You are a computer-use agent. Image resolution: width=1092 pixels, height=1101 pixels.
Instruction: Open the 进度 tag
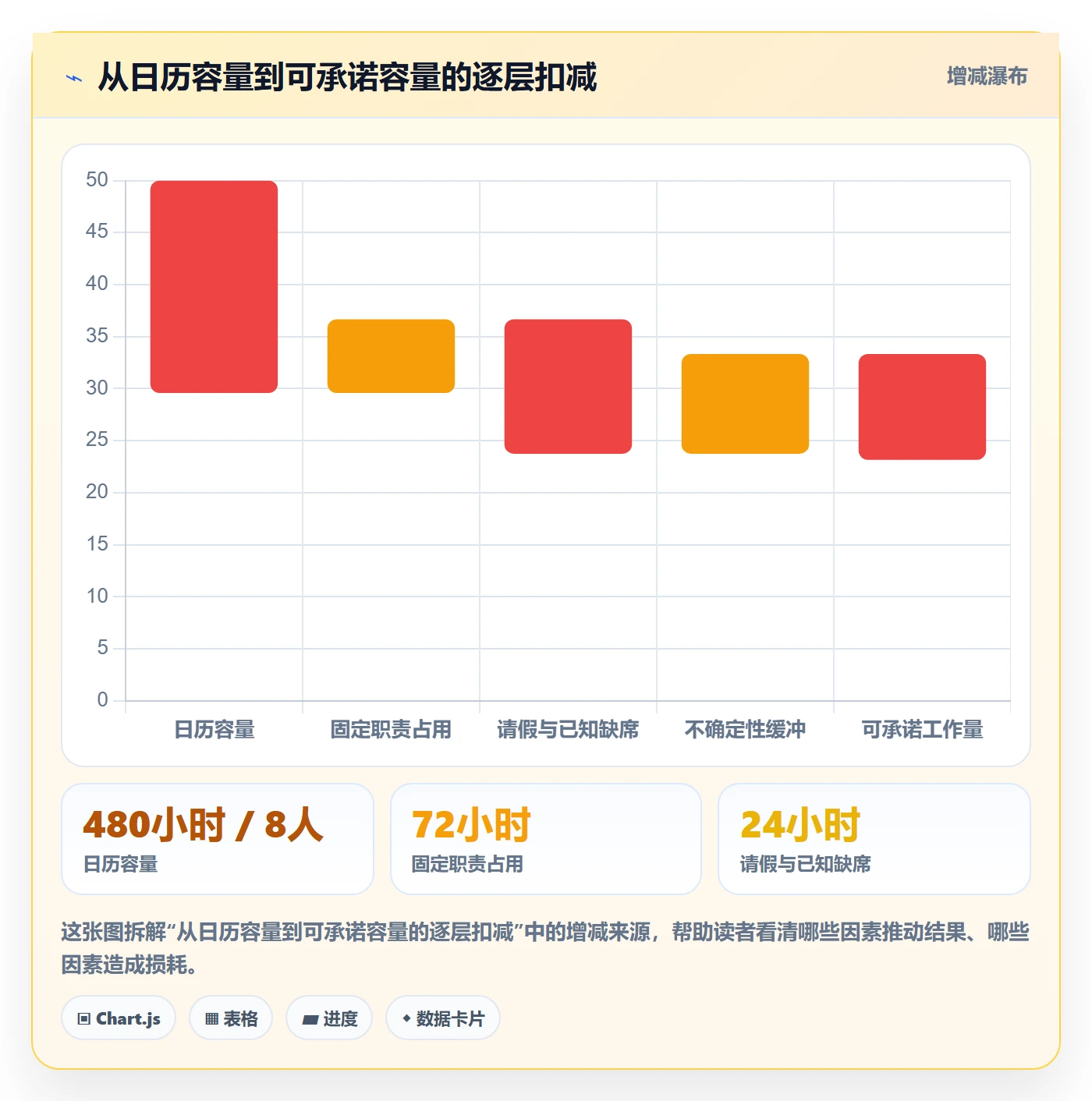pyautogui.click(x=329, y=1018)
